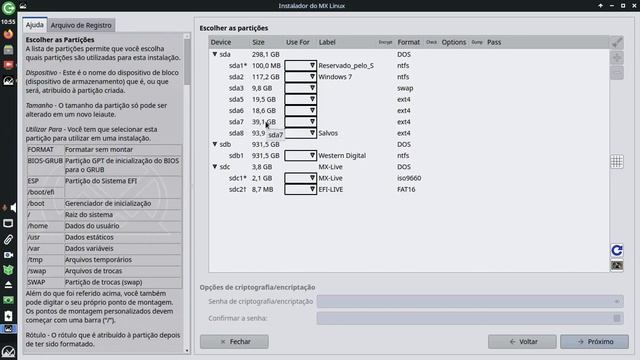Click the display/screen tray icon
This screenshot has width=640, height=360.
coord(8,223)
